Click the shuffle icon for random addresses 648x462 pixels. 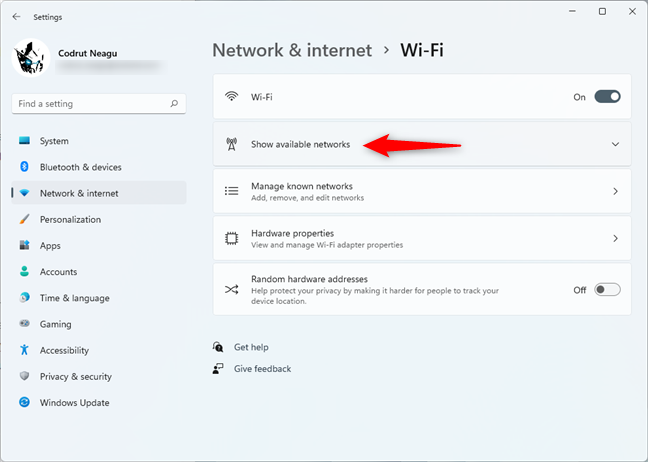tap(231, 289)
